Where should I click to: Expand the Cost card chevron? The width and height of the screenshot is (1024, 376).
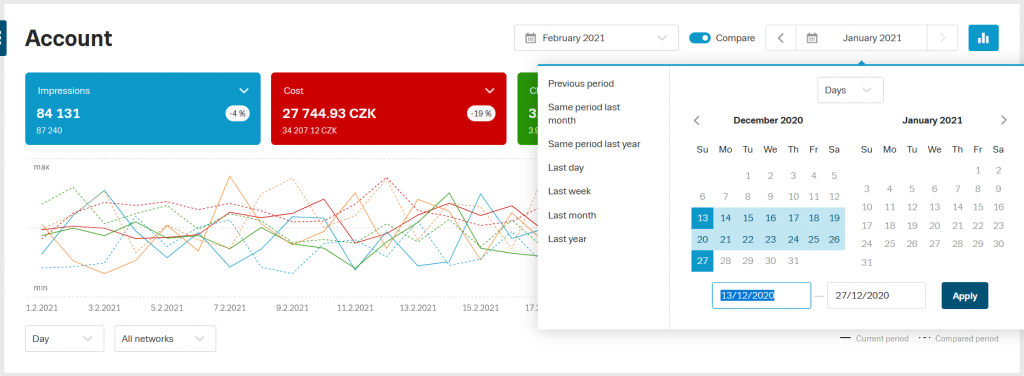point(490,91)
